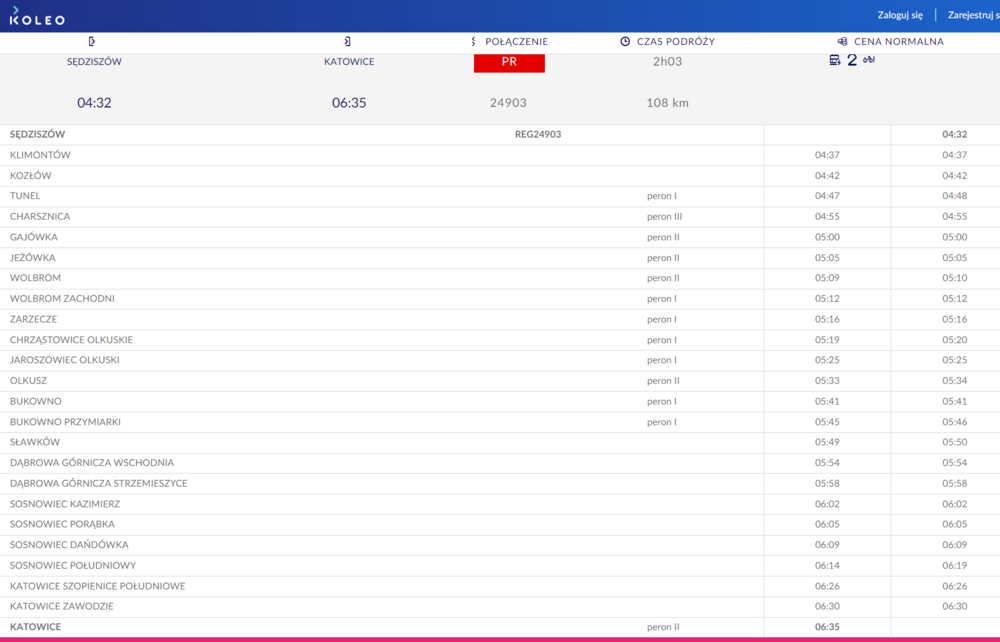Select the JEŻÓWKA station name
The image size is (1000, 642).
pos(33,258)
